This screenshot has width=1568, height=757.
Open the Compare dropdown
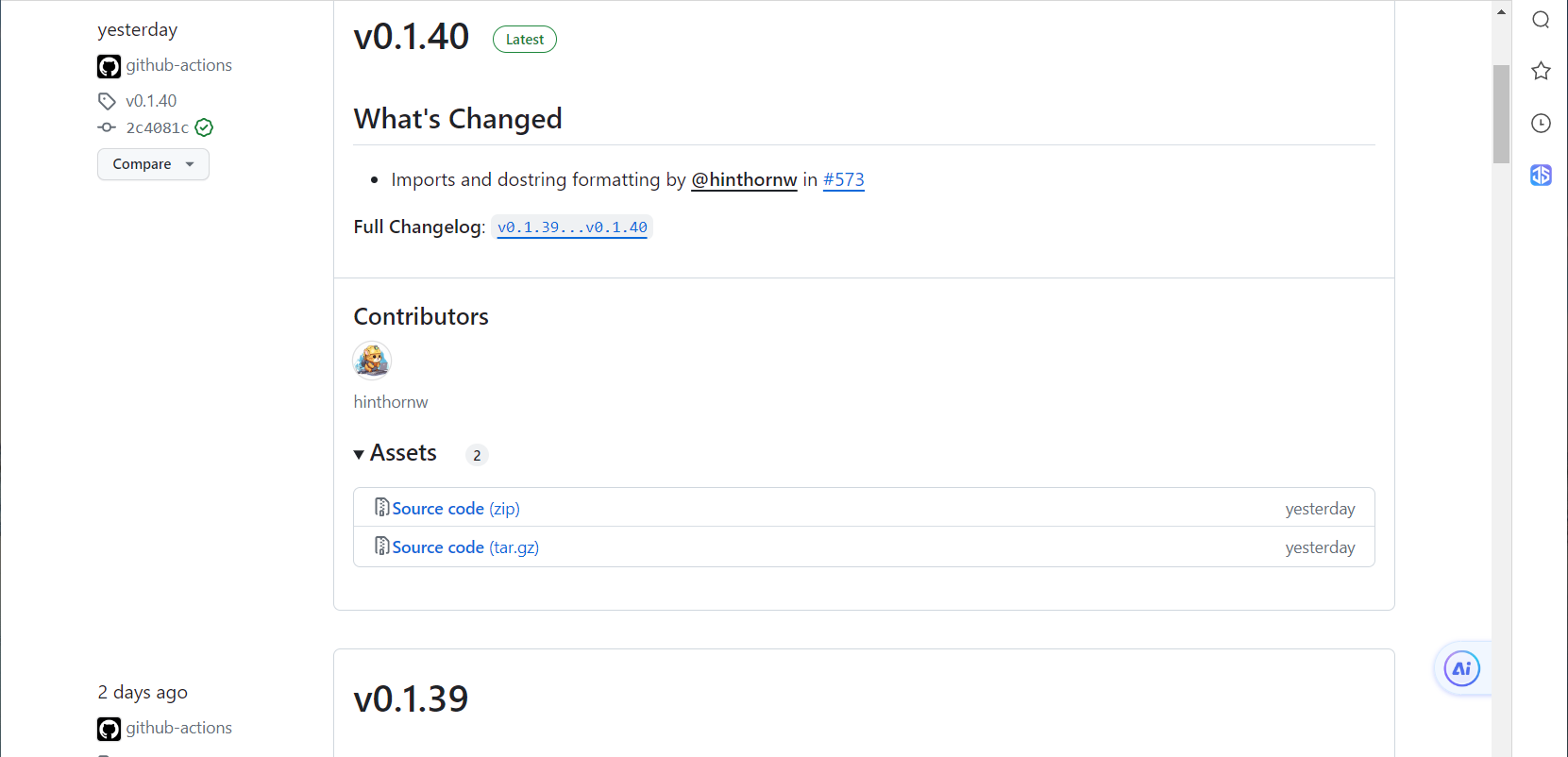click(x=153, y=164)
